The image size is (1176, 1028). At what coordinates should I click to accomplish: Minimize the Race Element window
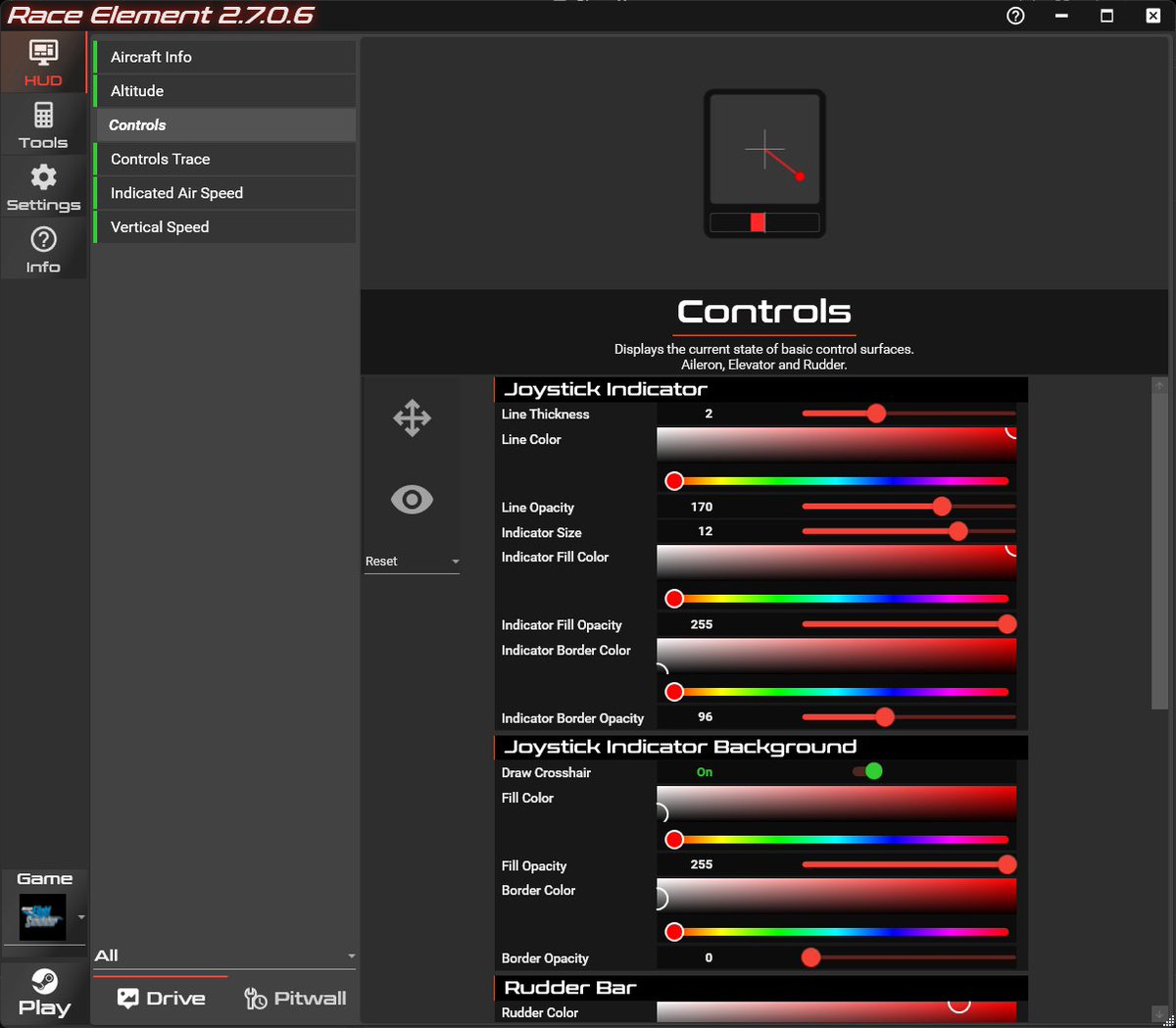(1061, 16)
